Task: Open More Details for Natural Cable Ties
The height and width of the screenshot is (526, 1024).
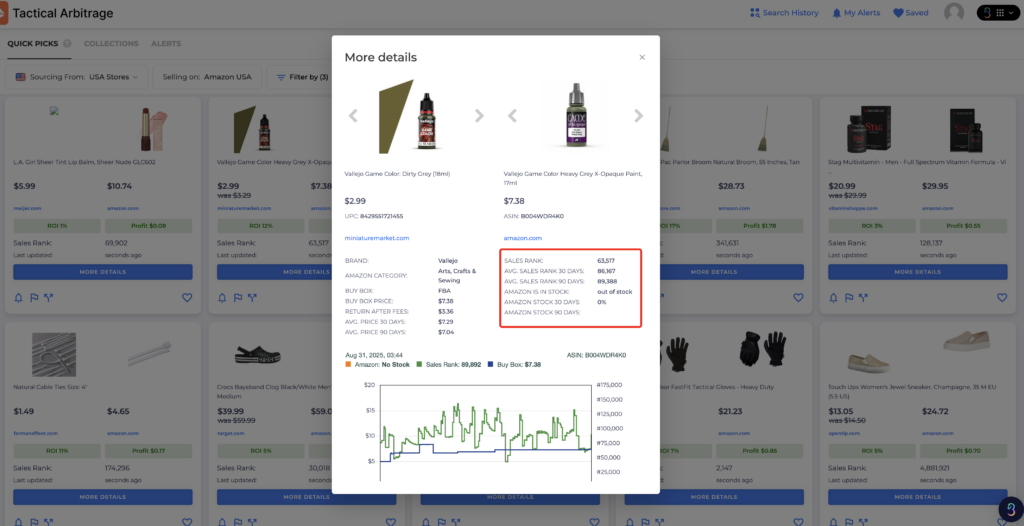Action: (x=103, y=497)
